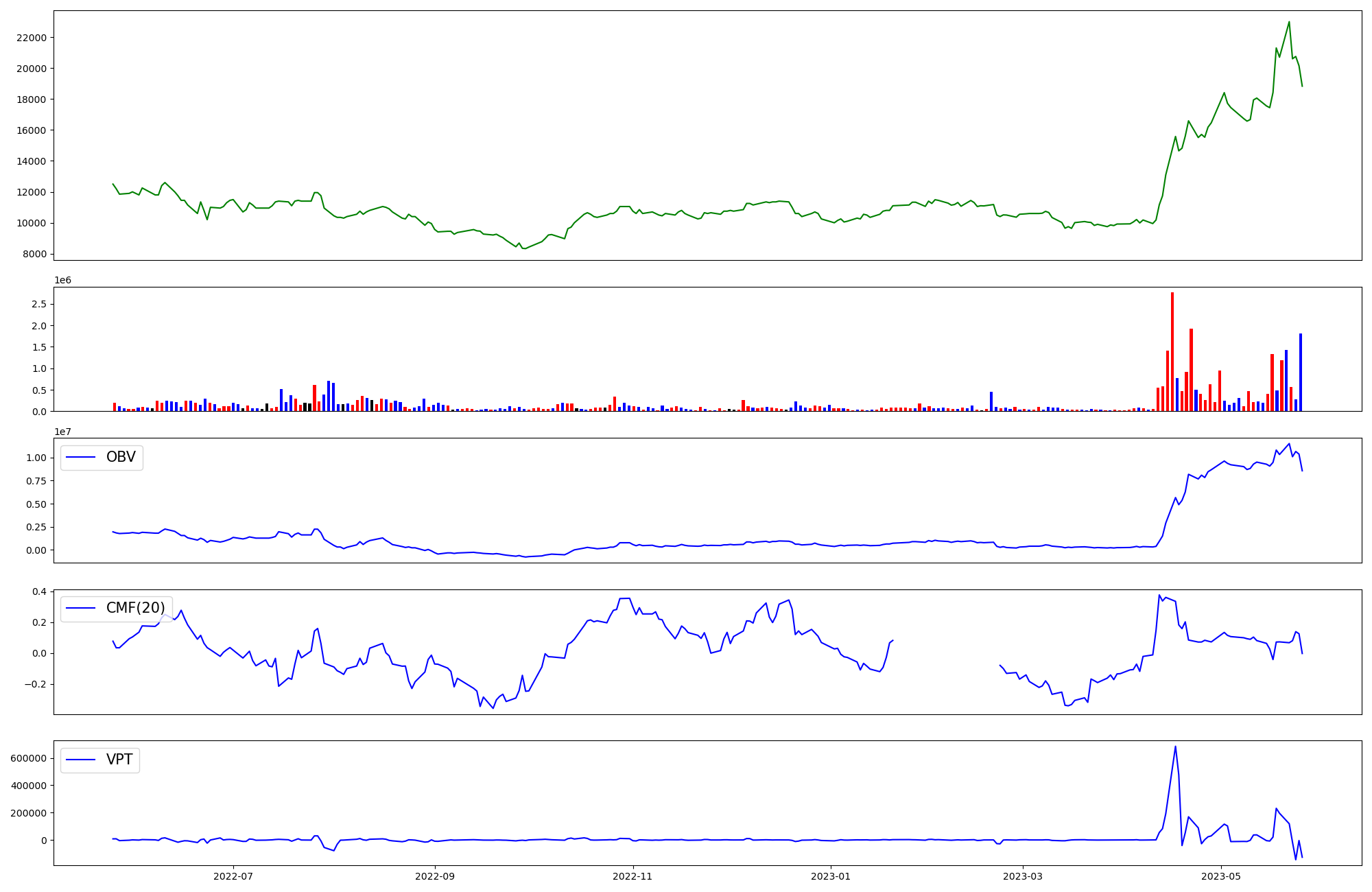
Task: Click the 2023-01 x-axis date label
Action: [831, 876]
